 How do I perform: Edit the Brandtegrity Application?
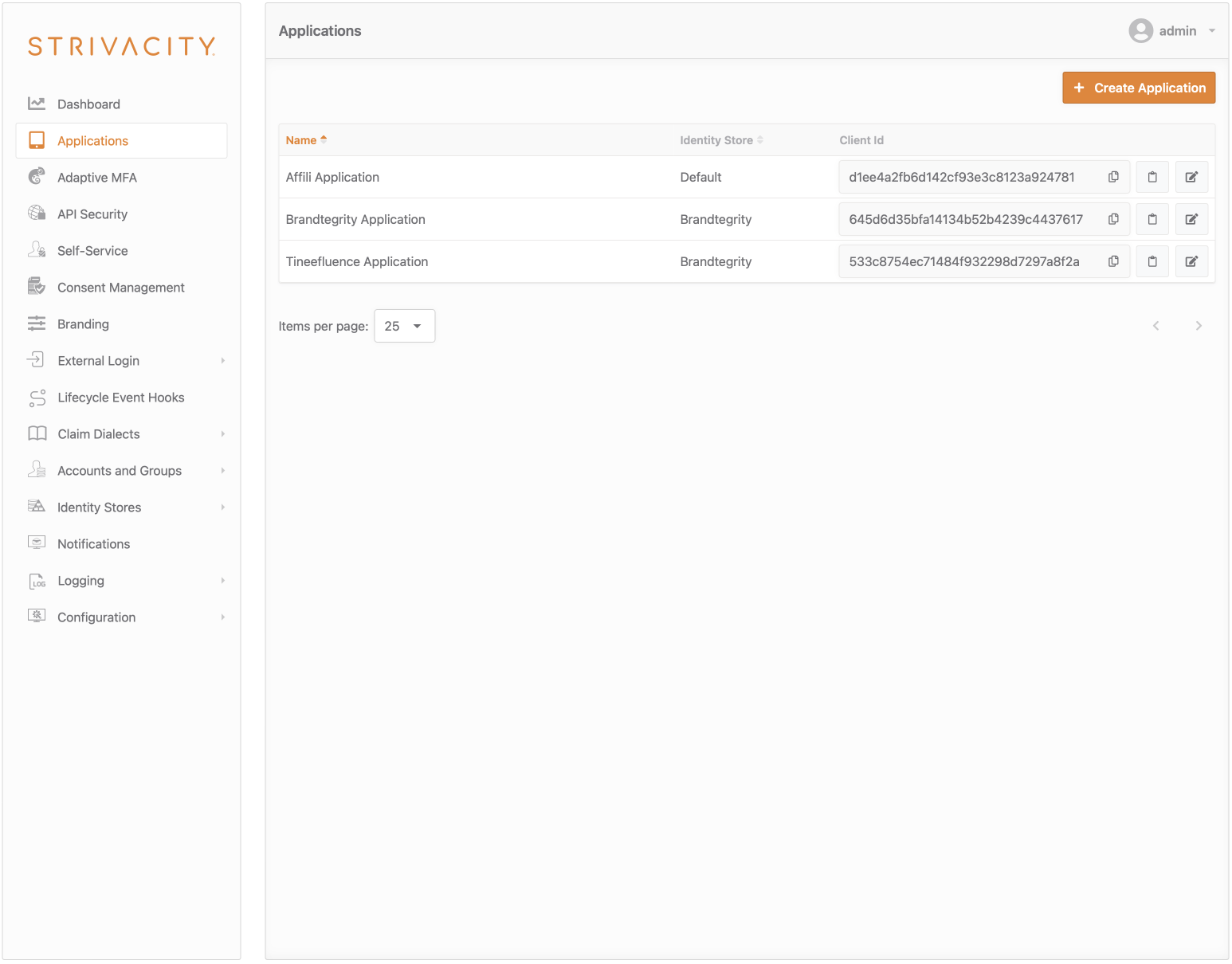(1191, 219)
